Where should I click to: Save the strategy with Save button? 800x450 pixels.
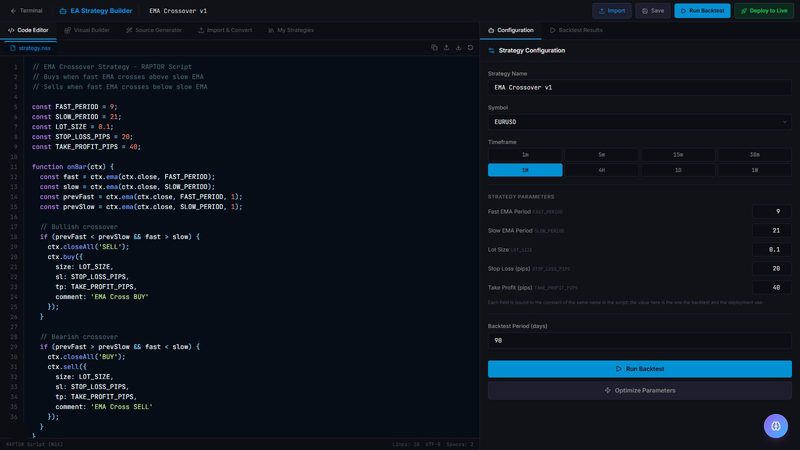click(653, 11)
